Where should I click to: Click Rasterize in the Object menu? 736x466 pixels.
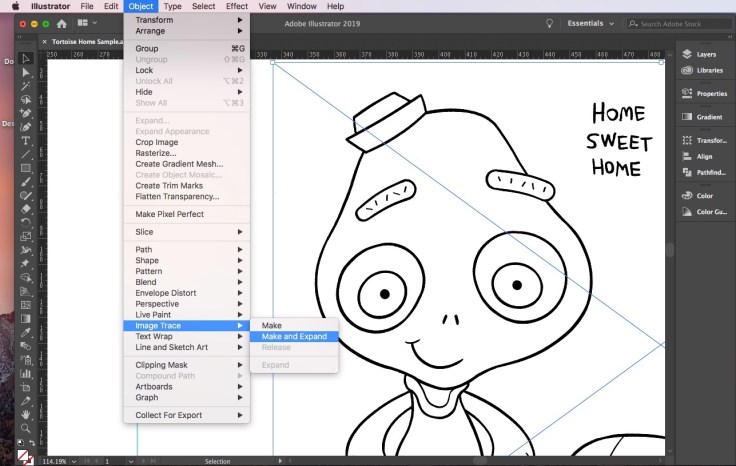157,153
